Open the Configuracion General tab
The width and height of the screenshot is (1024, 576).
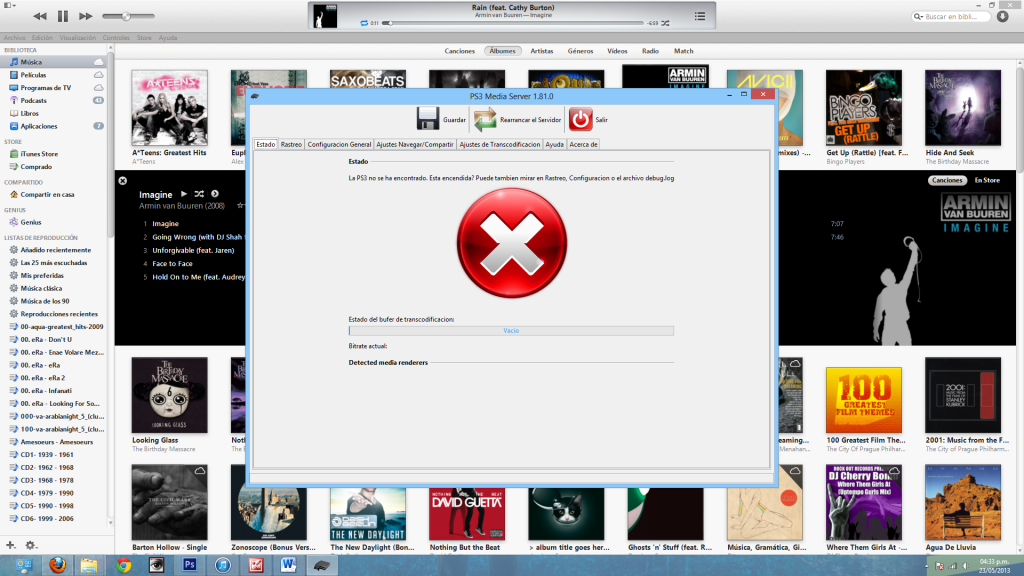tap(339, 144)
